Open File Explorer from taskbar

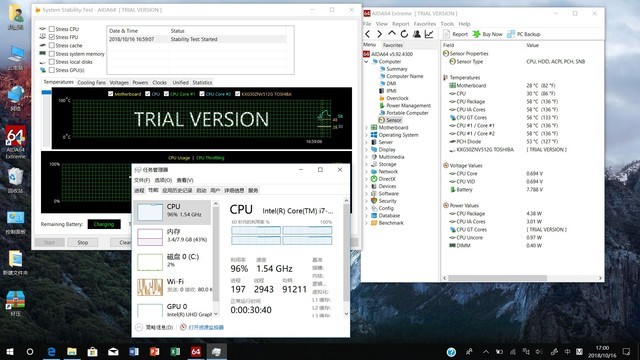pyautogui.click(x=72, y=351)
